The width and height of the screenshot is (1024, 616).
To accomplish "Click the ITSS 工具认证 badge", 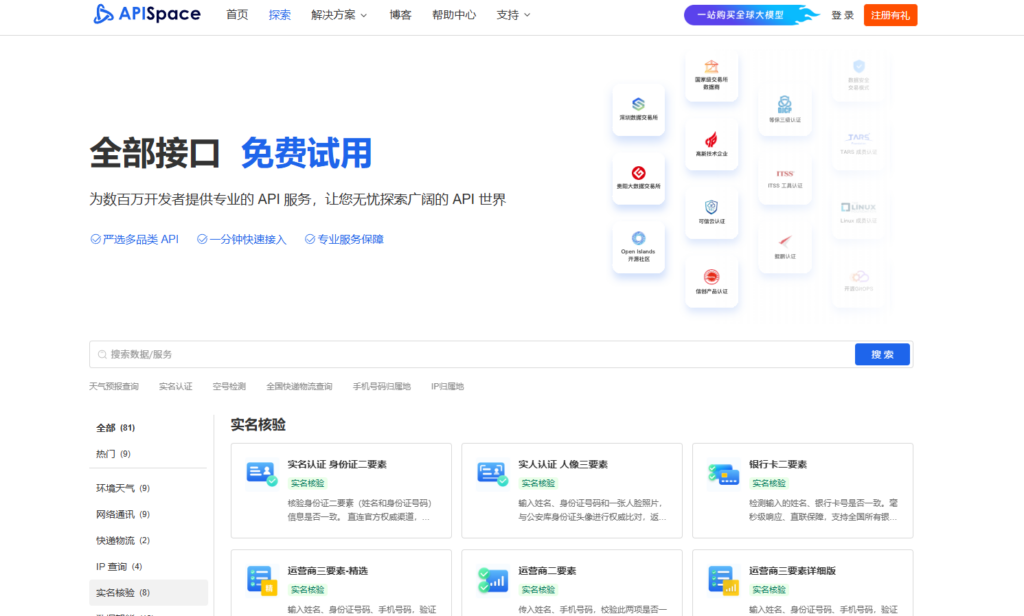I will coord(784,178).
